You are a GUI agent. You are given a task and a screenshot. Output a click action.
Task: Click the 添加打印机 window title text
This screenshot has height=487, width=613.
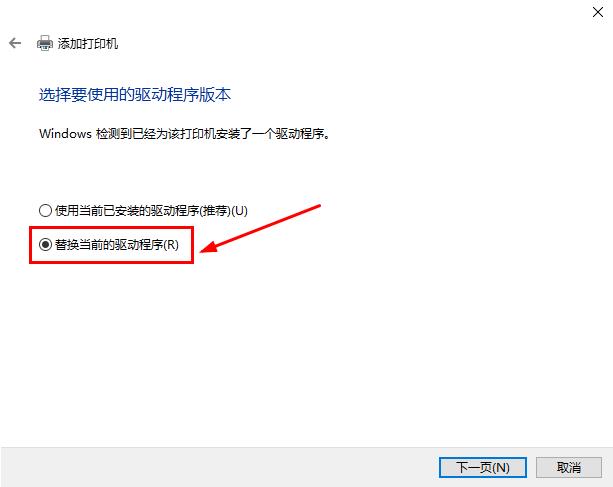point(88,43)
